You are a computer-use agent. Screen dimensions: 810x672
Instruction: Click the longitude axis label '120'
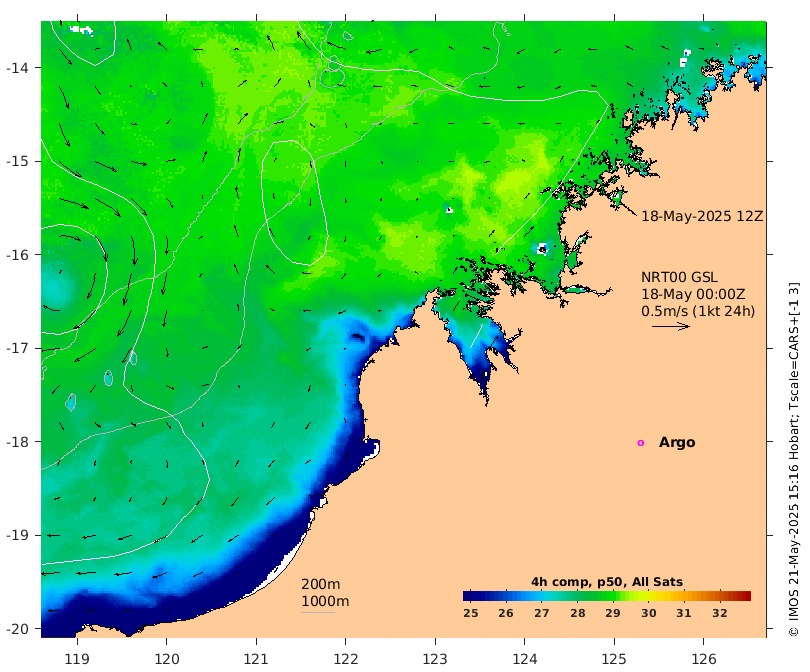click(x=167, y=659)
